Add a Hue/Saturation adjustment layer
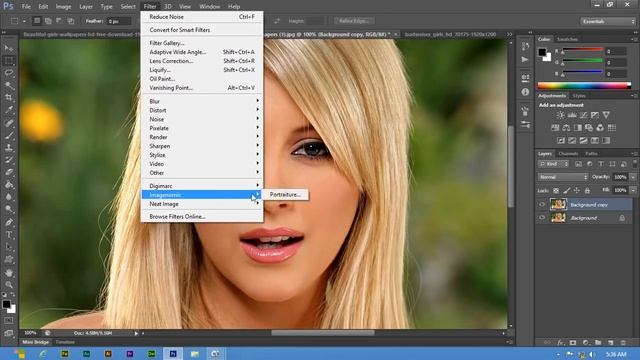640x360 pixels. click(555, 128)
